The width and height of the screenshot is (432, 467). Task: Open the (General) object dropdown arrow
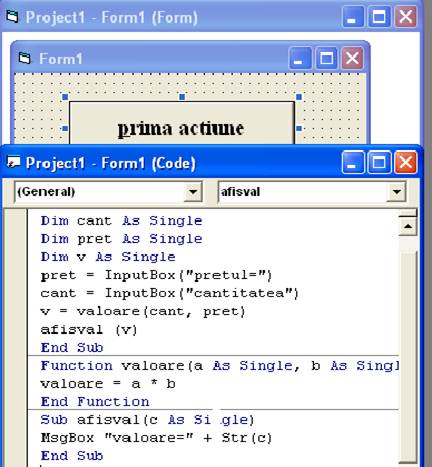click(x=193, y=192)
